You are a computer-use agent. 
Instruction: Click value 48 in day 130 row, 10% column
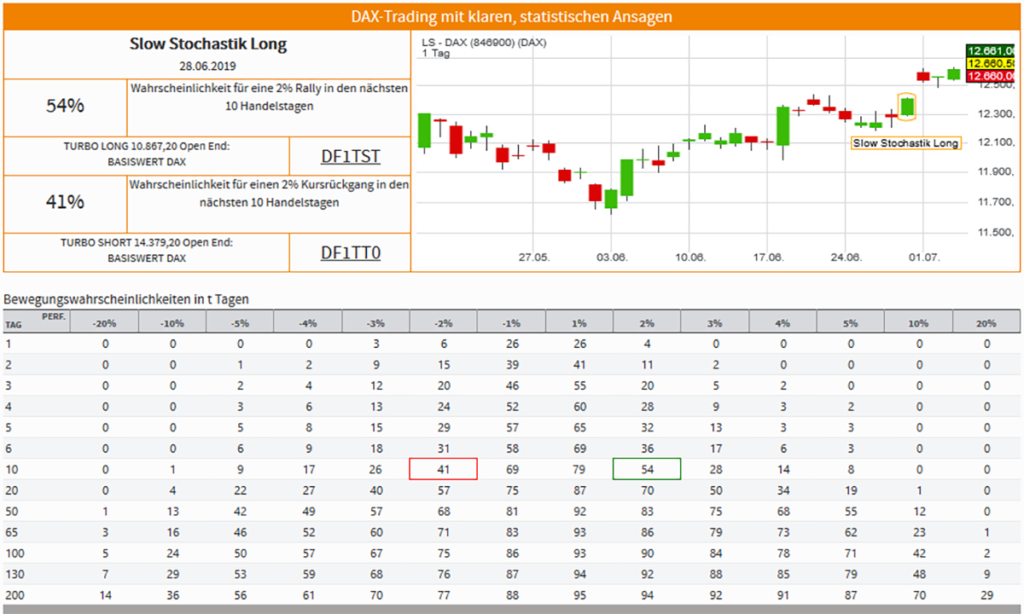click(x=920, y=574)
